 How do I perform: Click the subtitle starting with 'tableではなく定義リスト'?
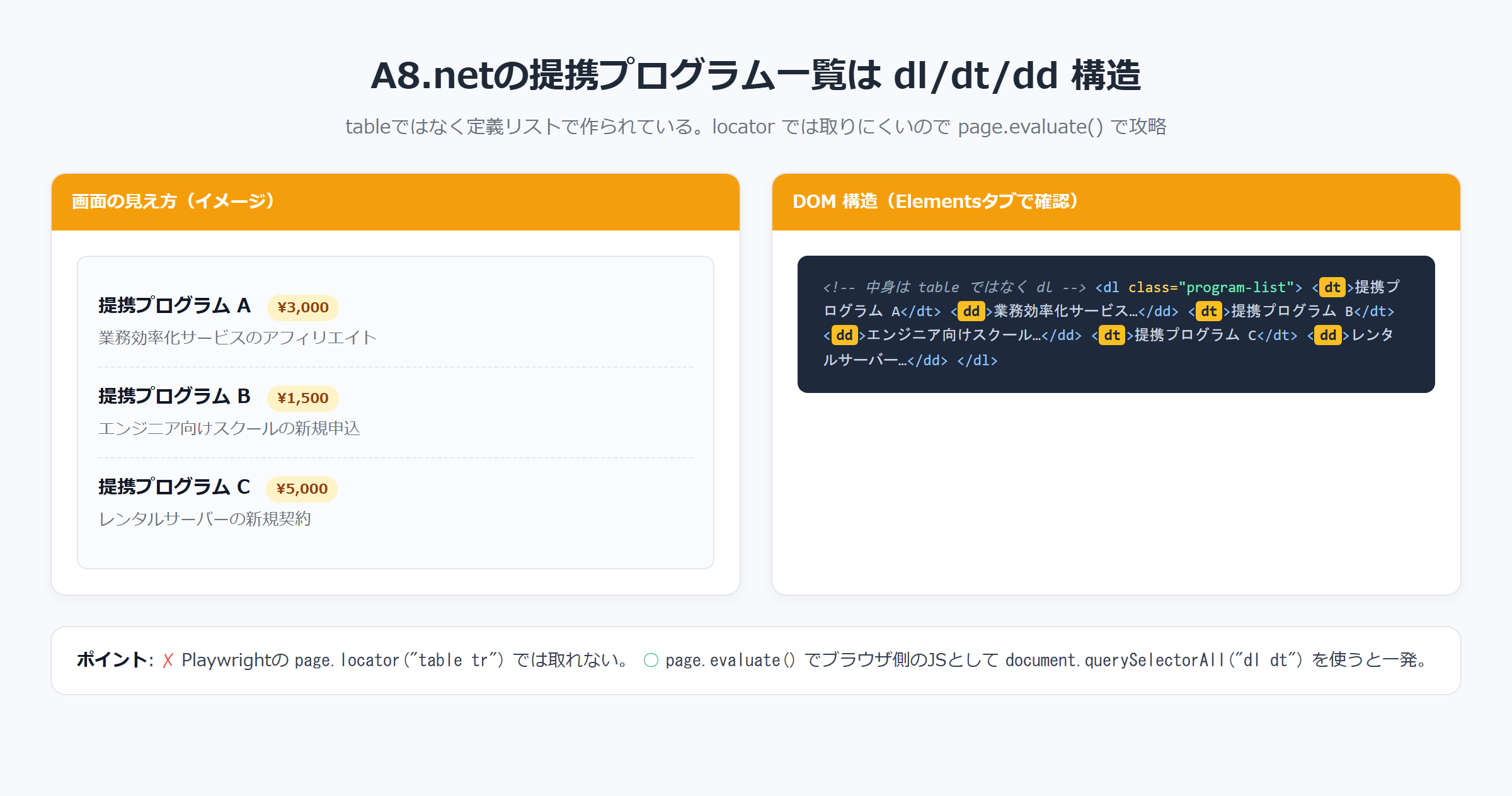756,127
